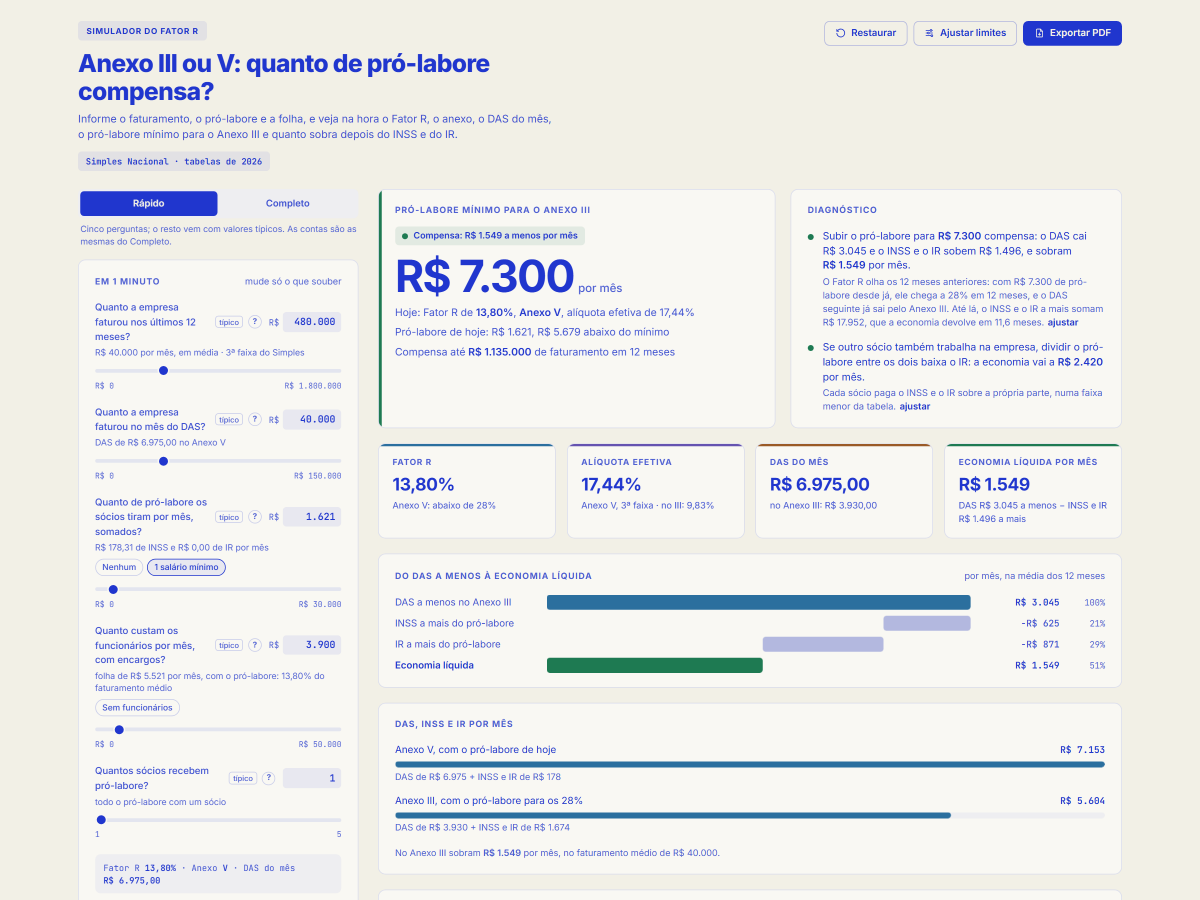Click the employee cost slider handle
The height and width of the screenshot is (900, 1200).
tap(118, 729)
